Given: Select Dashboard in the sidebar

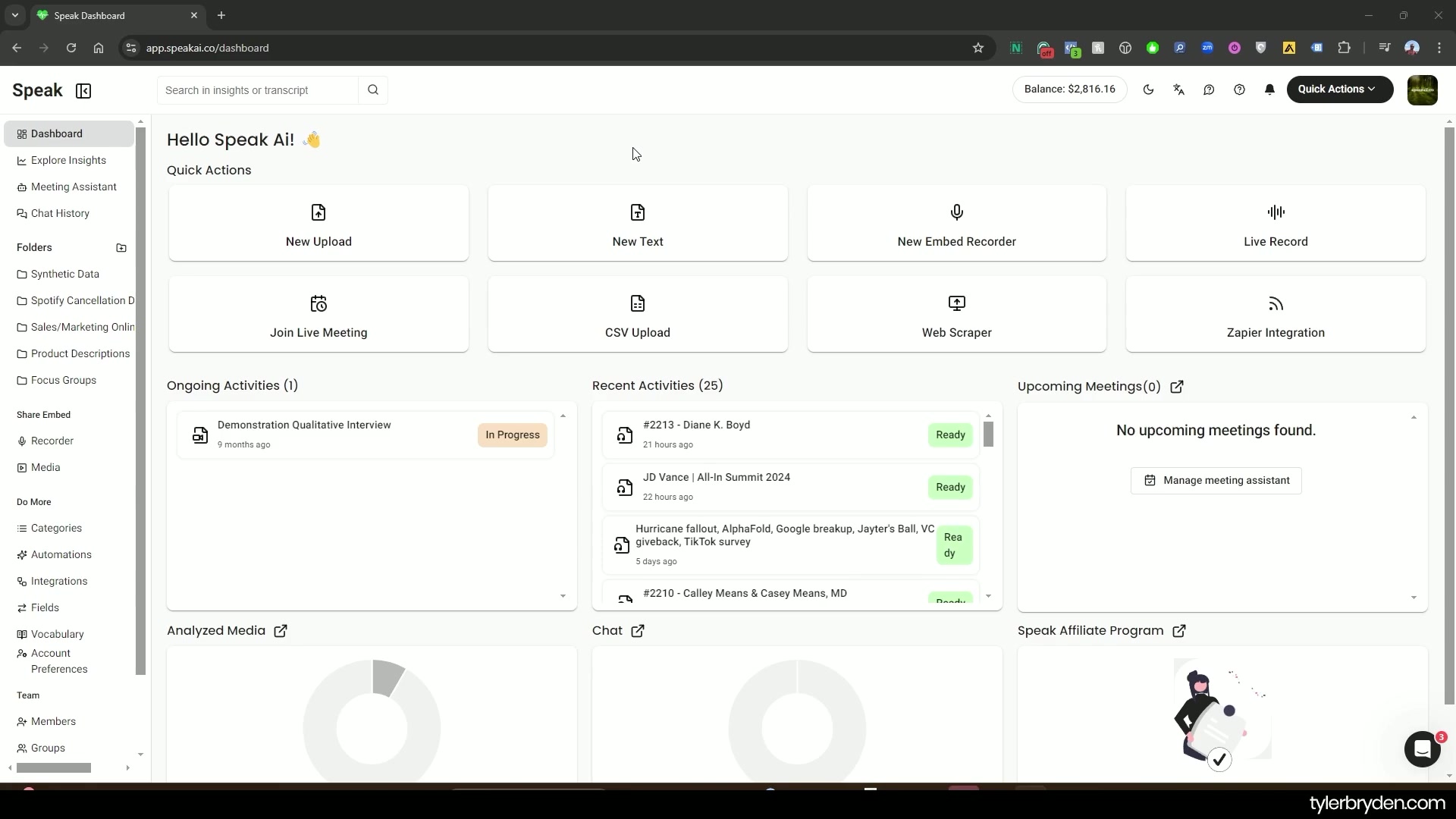Looking at the screenshot, I should click(69, 133).
